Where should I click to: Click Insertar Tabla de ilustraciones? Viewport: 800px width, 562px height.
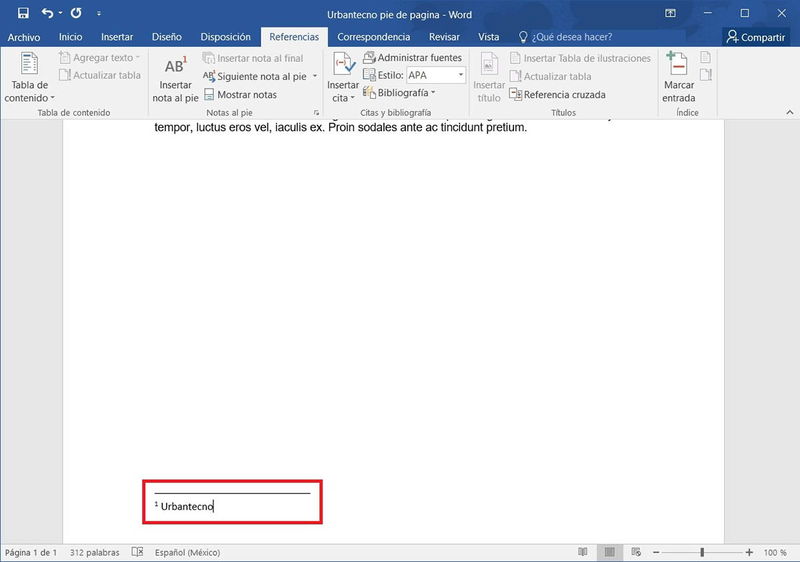click(x=580, y=58)
